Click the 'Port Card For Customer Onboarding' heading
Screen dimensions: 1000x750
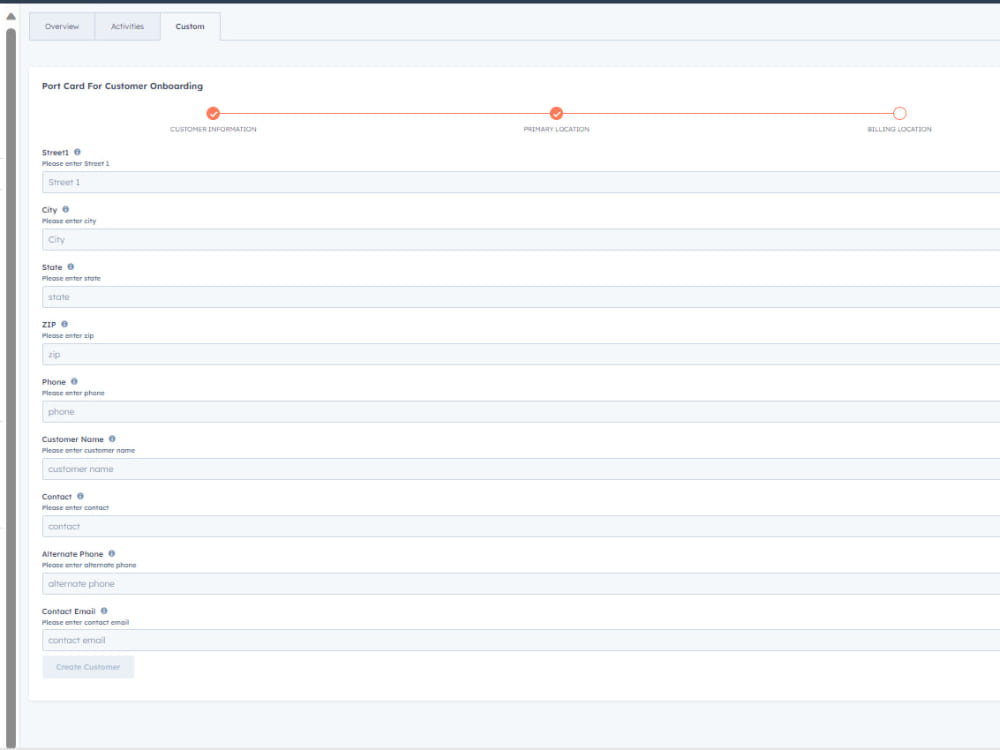(x=122, y=86)
